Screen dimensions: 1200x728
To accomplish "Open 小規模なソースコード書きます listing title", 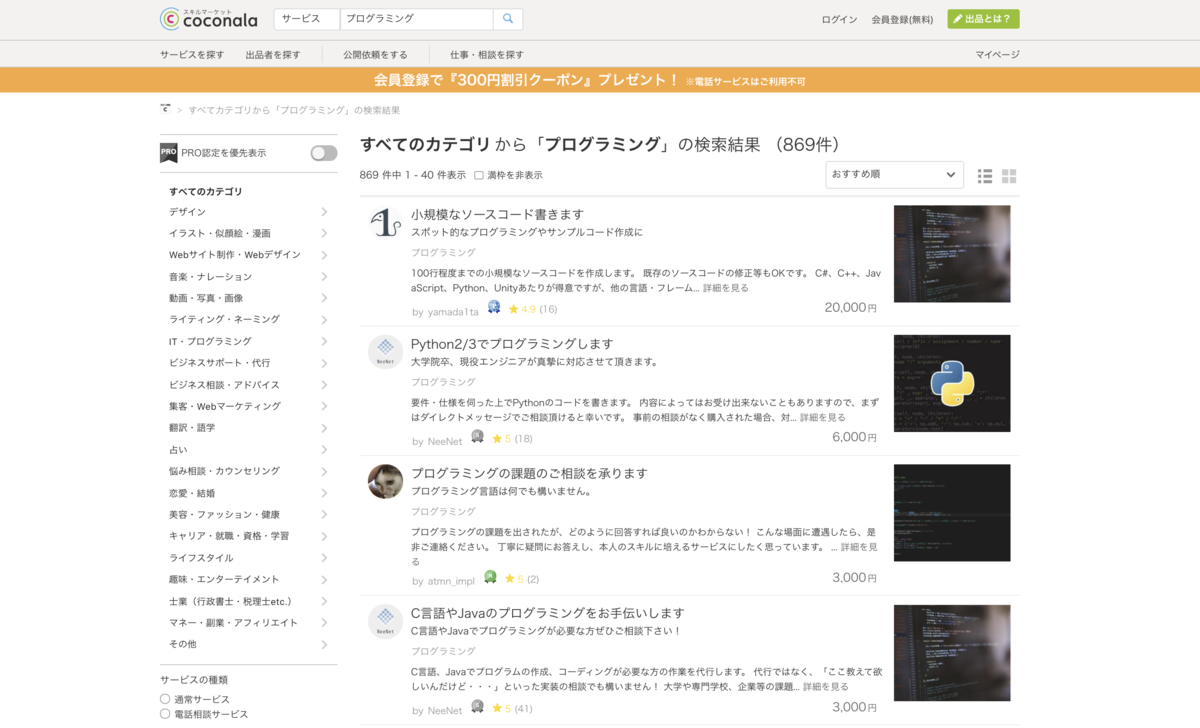I will coord(497,214).
